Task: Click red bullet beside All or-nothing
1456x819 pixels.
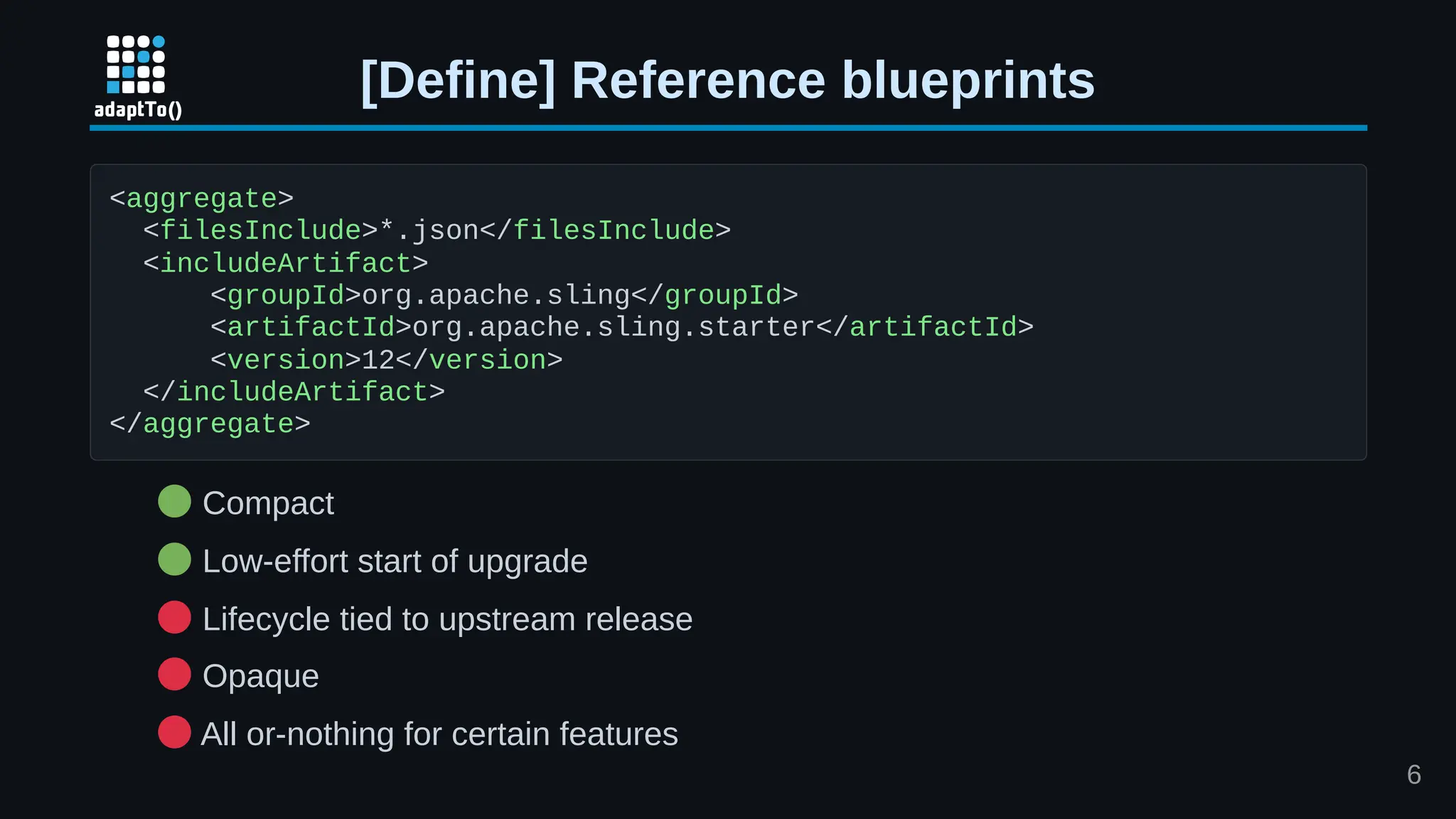Action: (174, 732)
